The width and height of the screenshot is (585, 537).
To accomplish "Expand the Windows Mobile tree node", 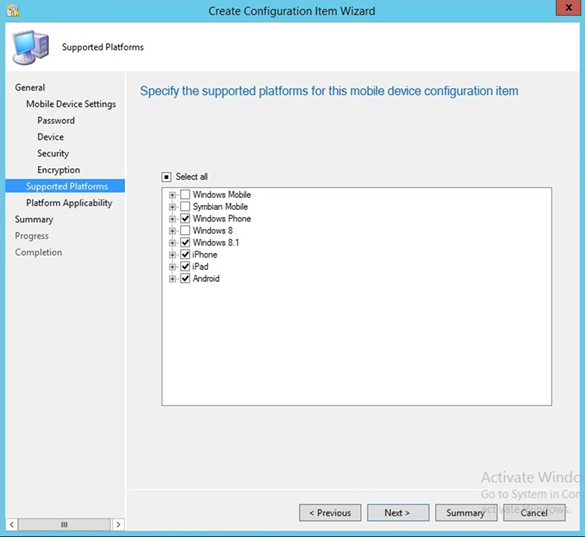I will [x=172, y=195].
